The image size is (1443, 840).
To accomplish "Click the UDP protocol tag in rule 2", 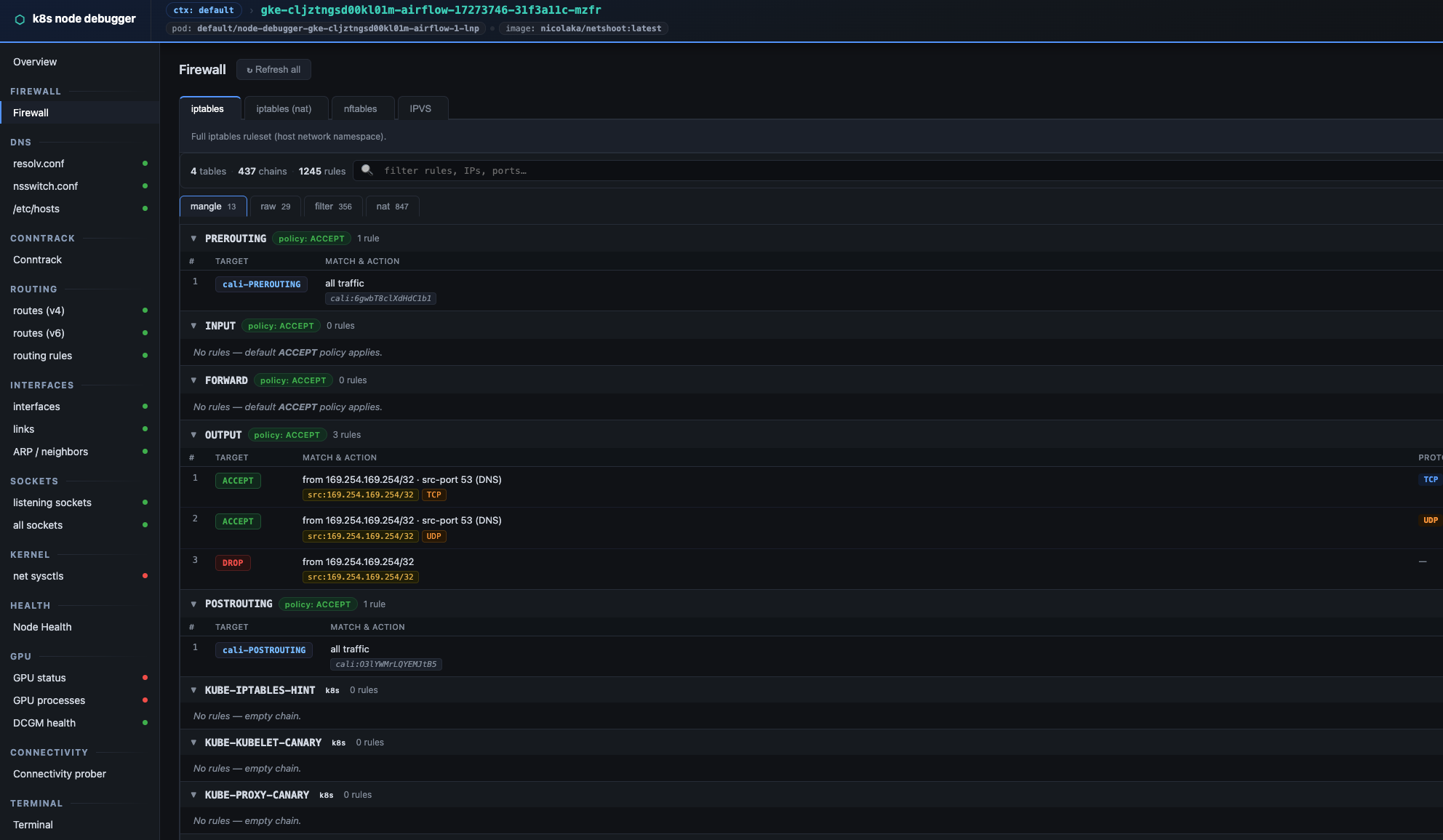I will 433,536.
